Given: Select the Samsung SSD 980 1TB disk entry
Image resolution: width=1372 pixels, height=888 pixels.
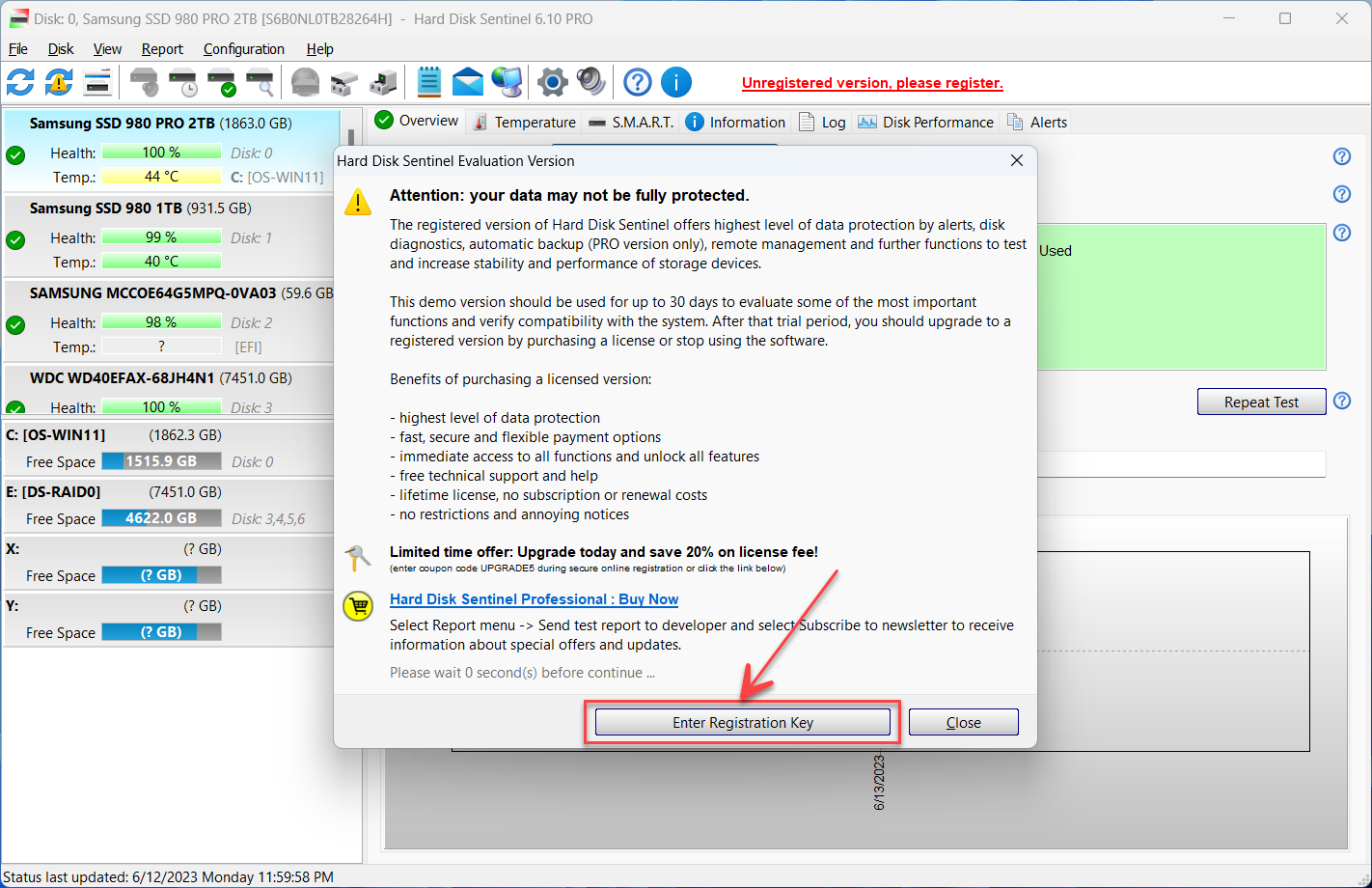Looking at the screenshot, I should point(170,236).
